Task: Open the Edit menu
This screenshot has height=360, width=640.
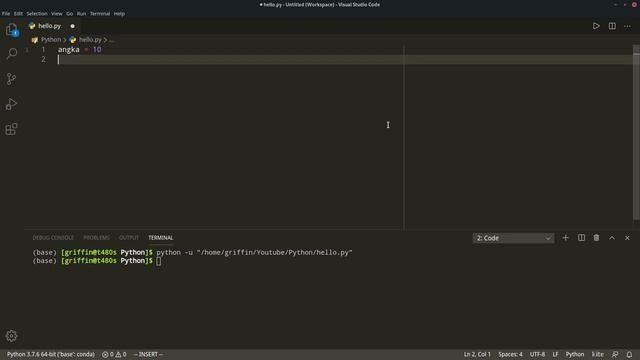Action: click(x=18, y=13)
